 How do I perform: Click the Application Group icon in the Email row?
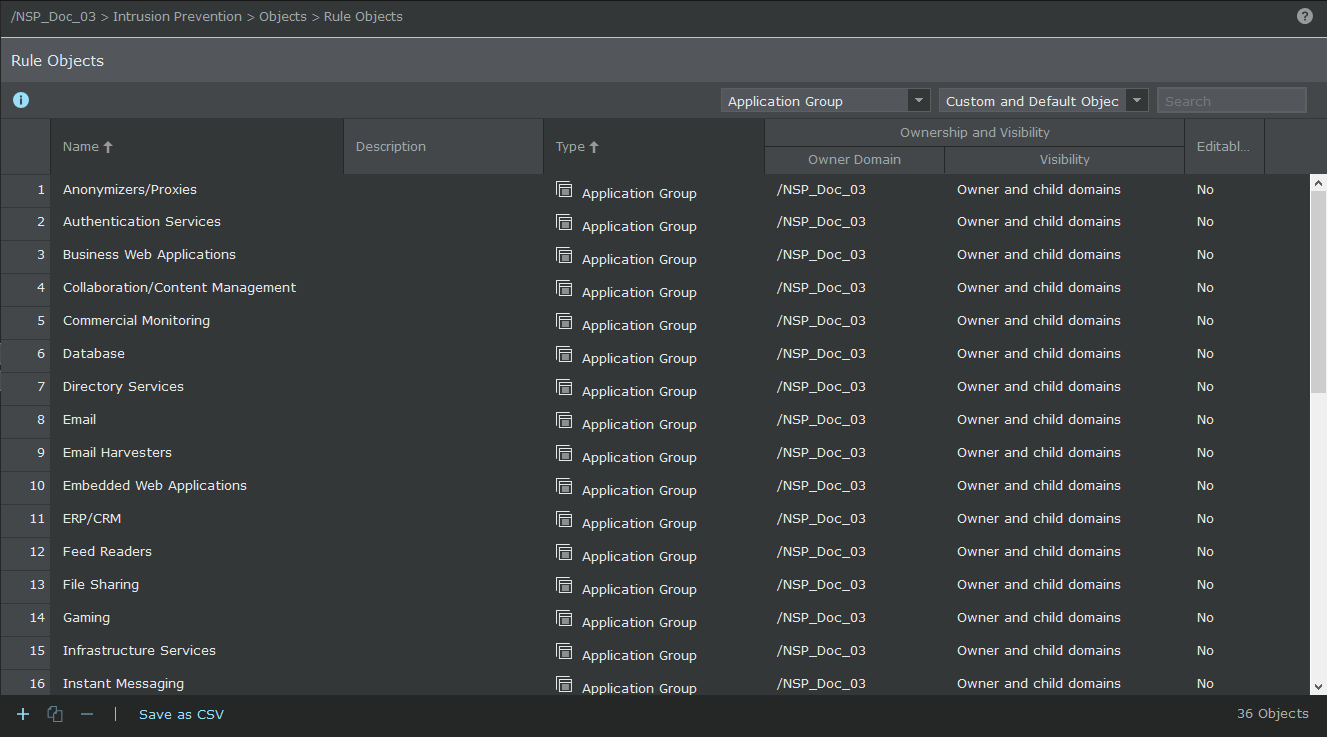click(x=564, y=420)
